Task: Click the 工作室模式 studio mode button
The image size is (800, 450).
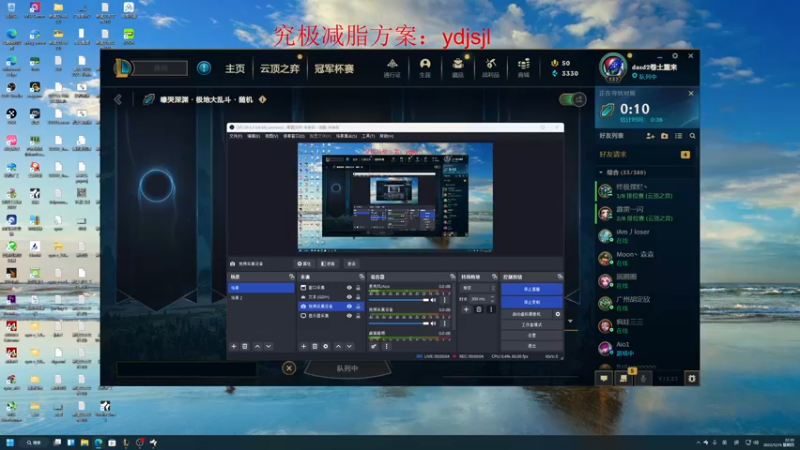Action: click(x=532, y=325)
